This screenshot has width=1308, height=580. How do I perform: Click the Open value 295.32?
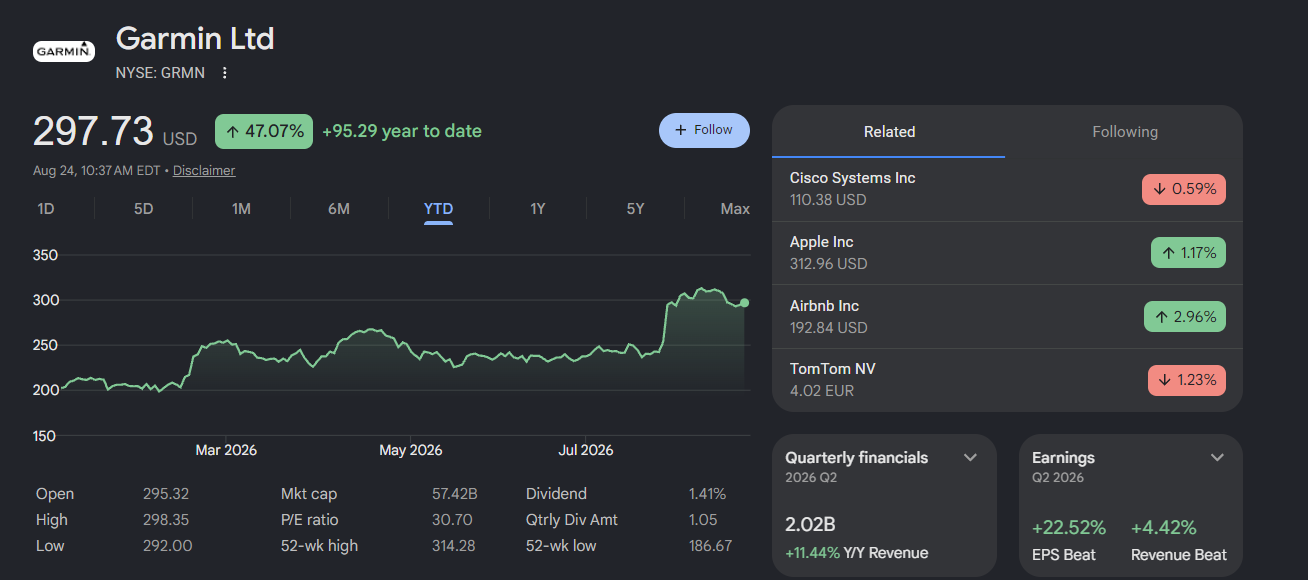166,494
